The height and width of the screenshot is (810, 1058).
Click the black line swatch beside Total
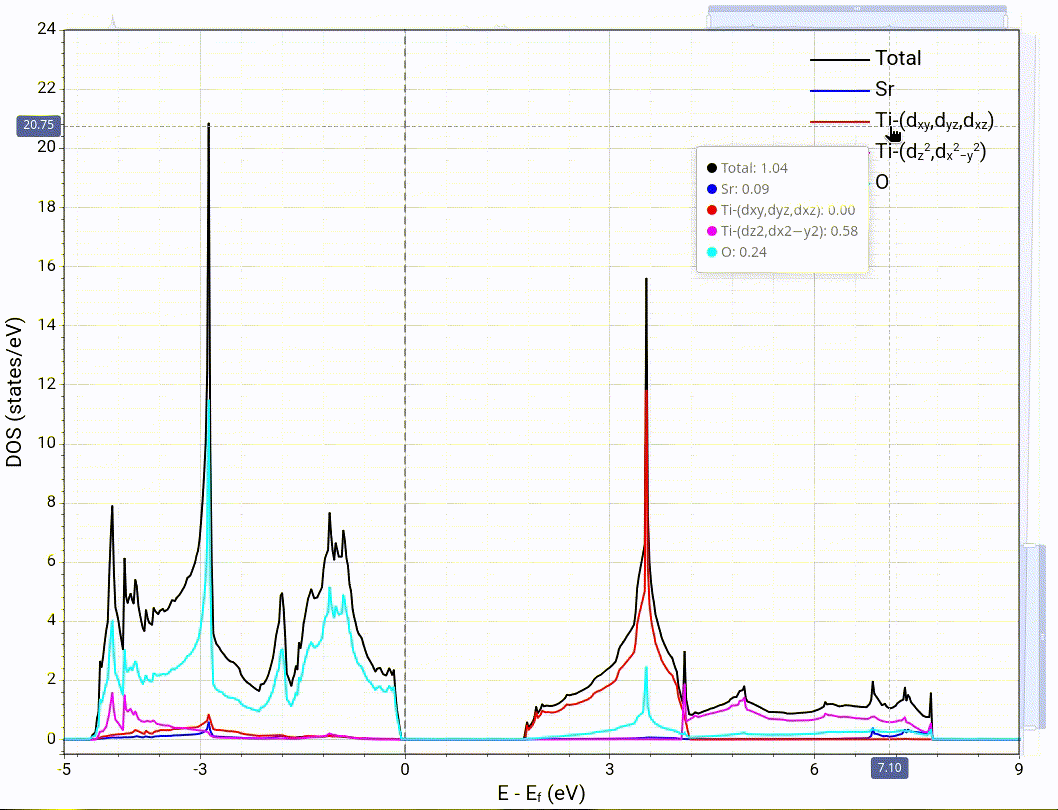pos(838,59)
